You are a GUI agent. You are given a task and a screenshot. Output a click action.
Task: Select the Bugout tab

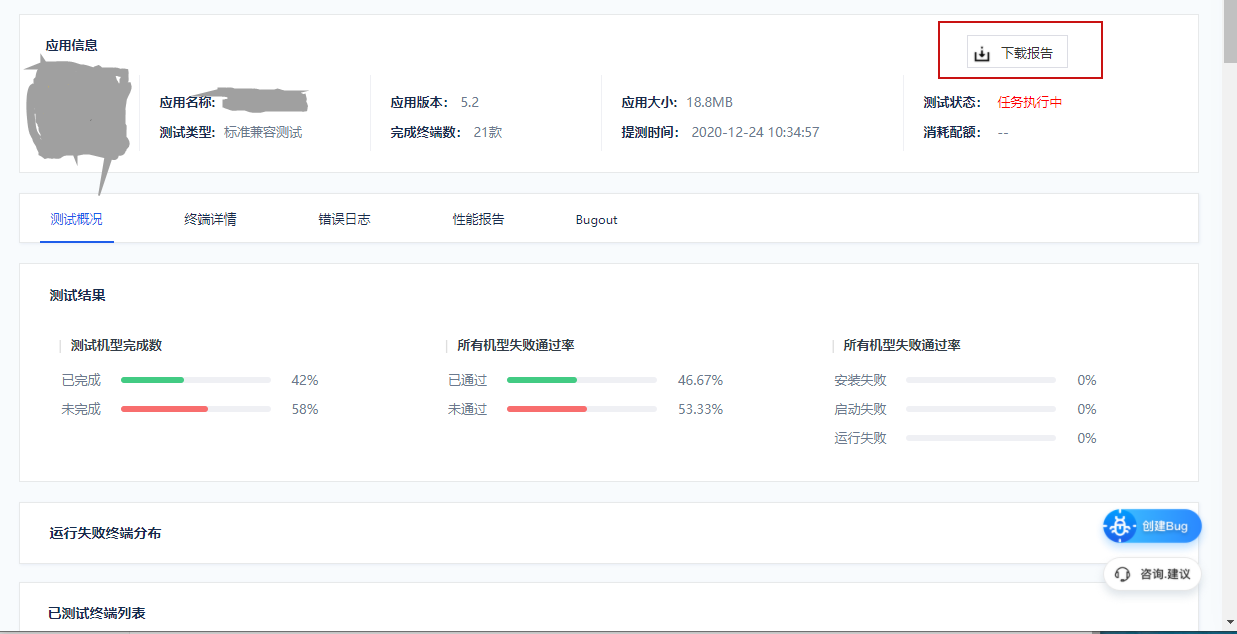[x=597, y=220]
